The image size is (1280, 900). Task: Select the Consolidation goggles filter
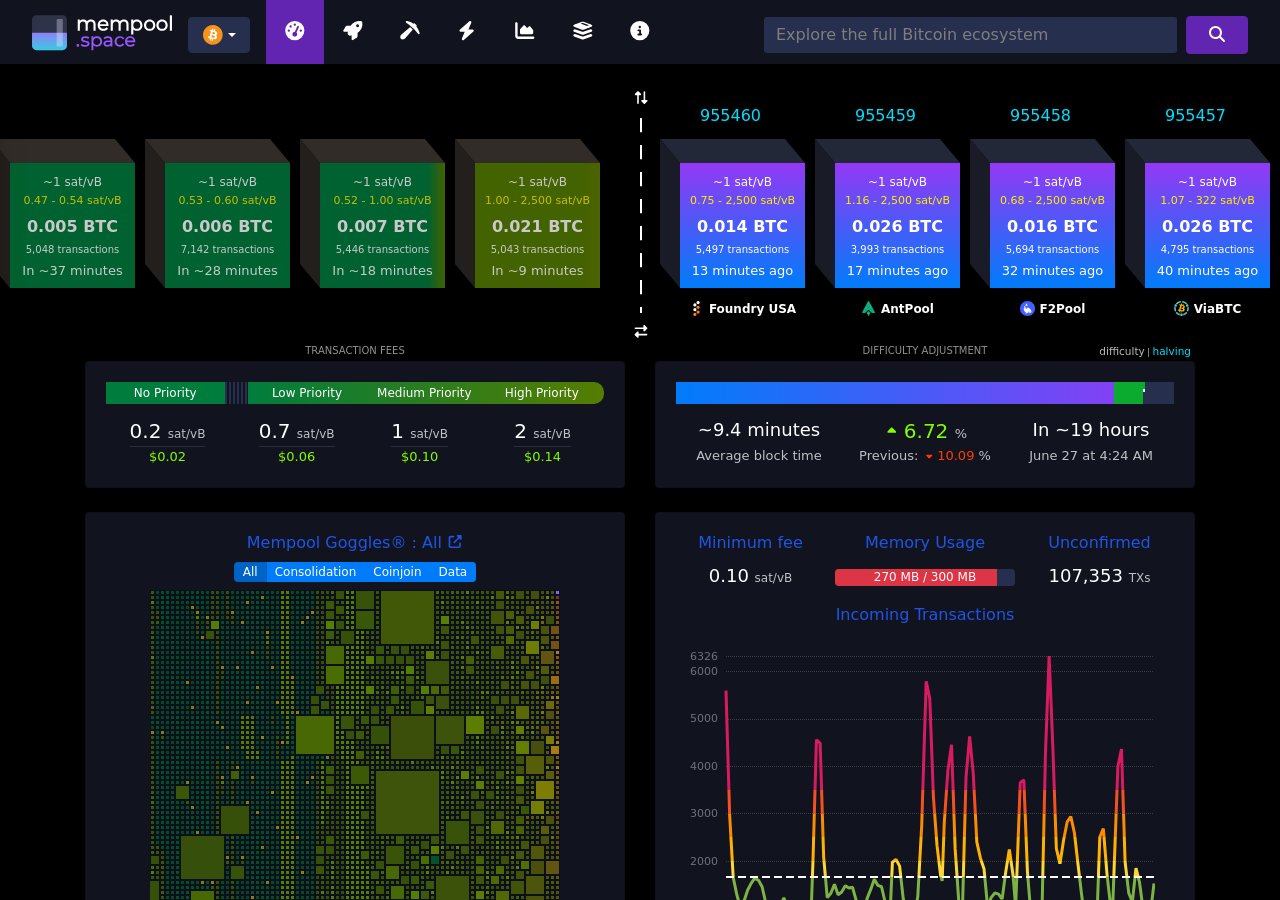tap(315, 572)
